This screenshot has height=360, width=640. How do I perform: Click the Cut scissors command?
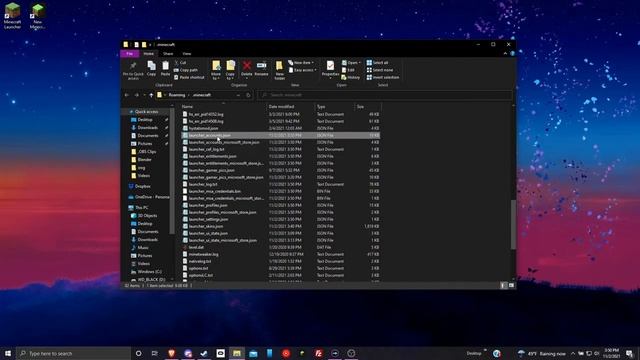coord(180,62)
